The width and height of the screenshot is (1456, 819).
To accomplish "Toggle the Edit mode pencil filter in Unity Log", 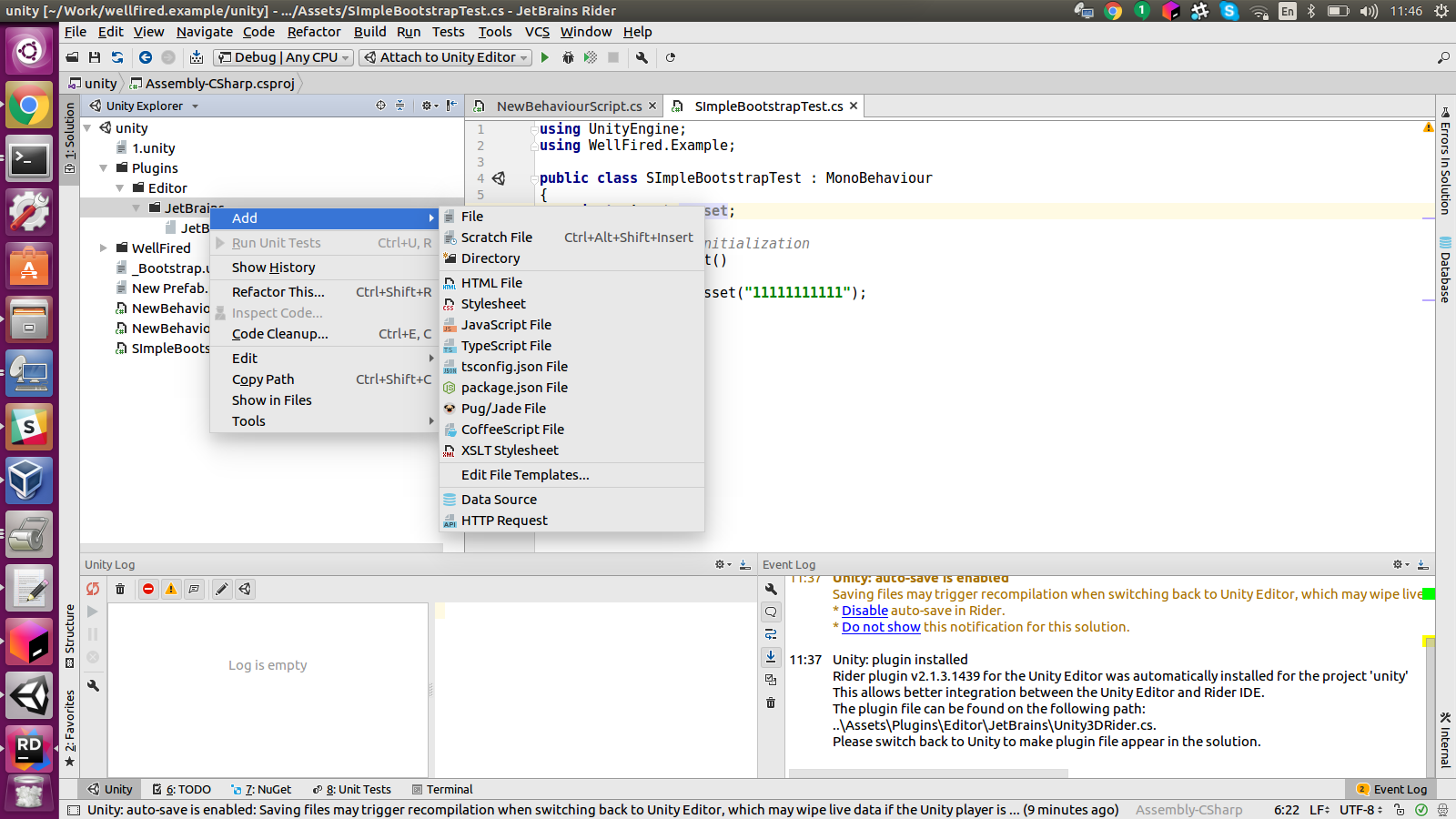I will coord(221,589).
